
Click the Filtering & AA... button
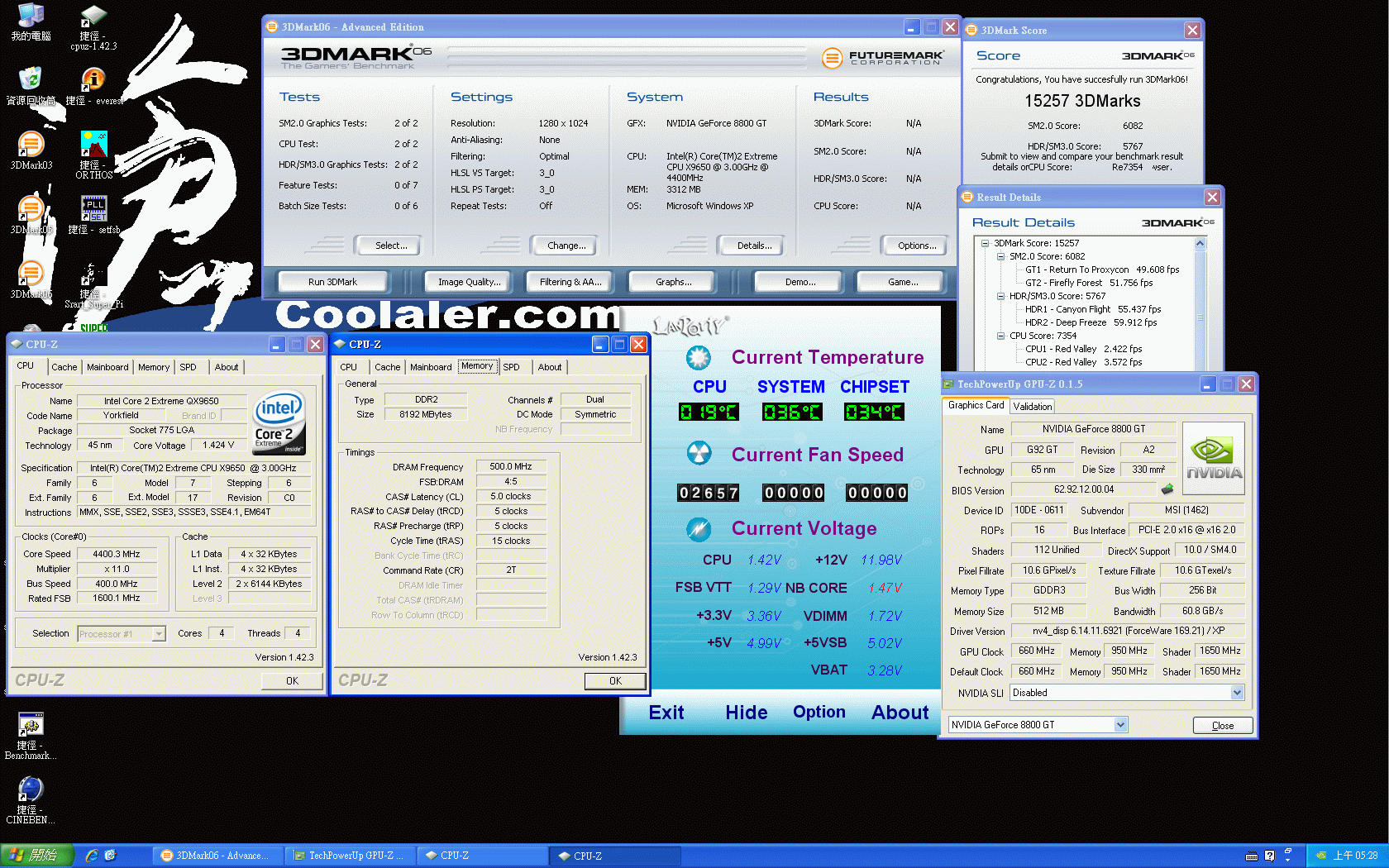[570, 282]
